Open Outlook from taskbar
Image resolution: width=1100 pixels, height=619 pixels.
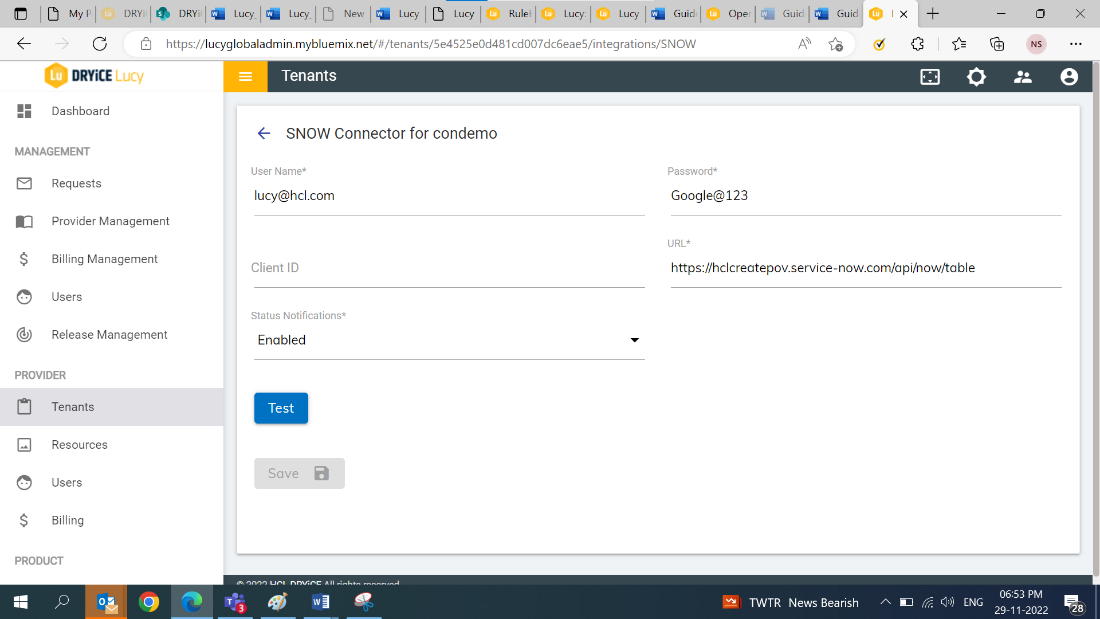tap(106, 602)
